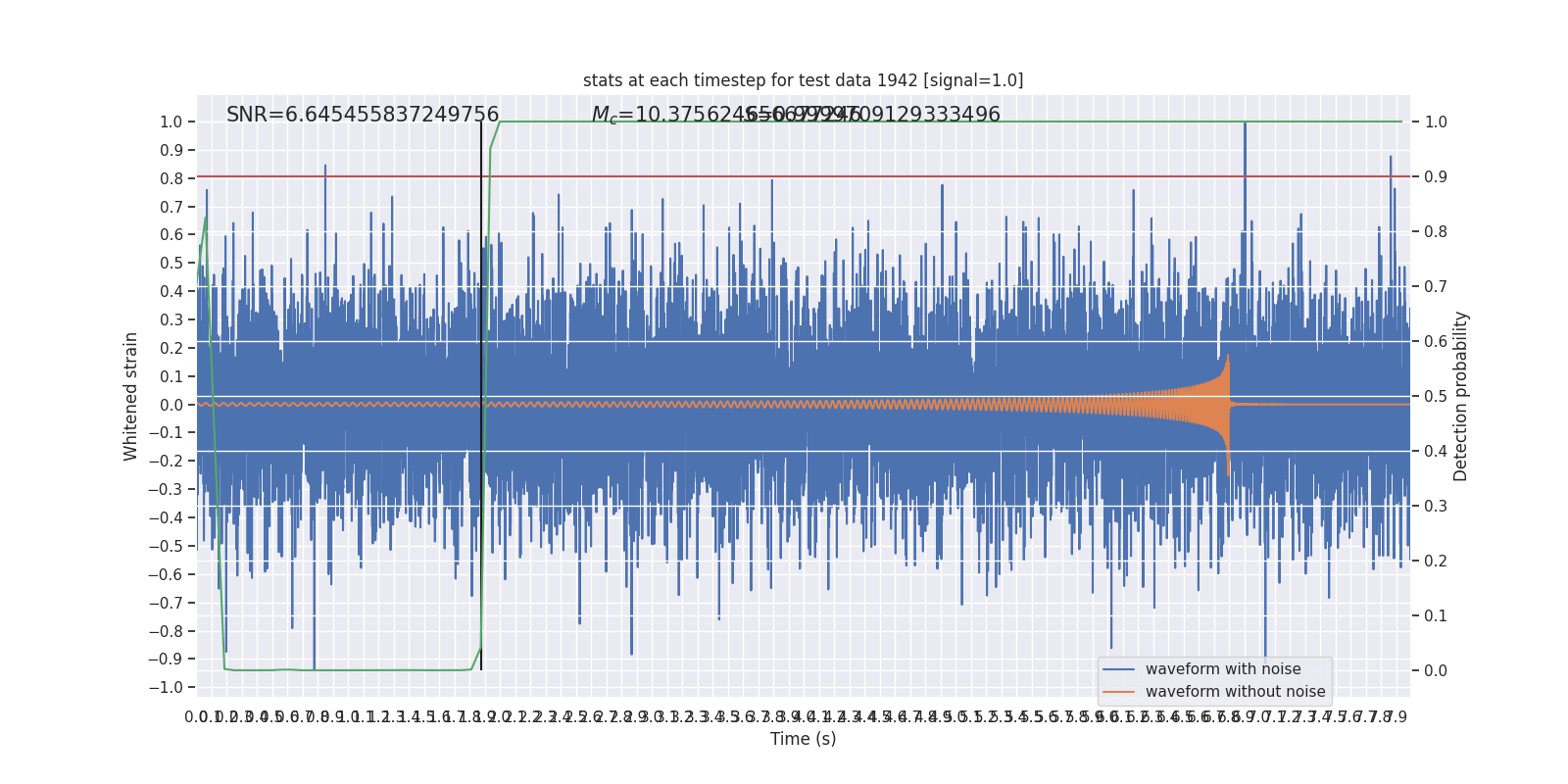This screenshot has width=1568, height=784.
Task: Click Whitened strain tick label 0.8
Action: (171, 178)
